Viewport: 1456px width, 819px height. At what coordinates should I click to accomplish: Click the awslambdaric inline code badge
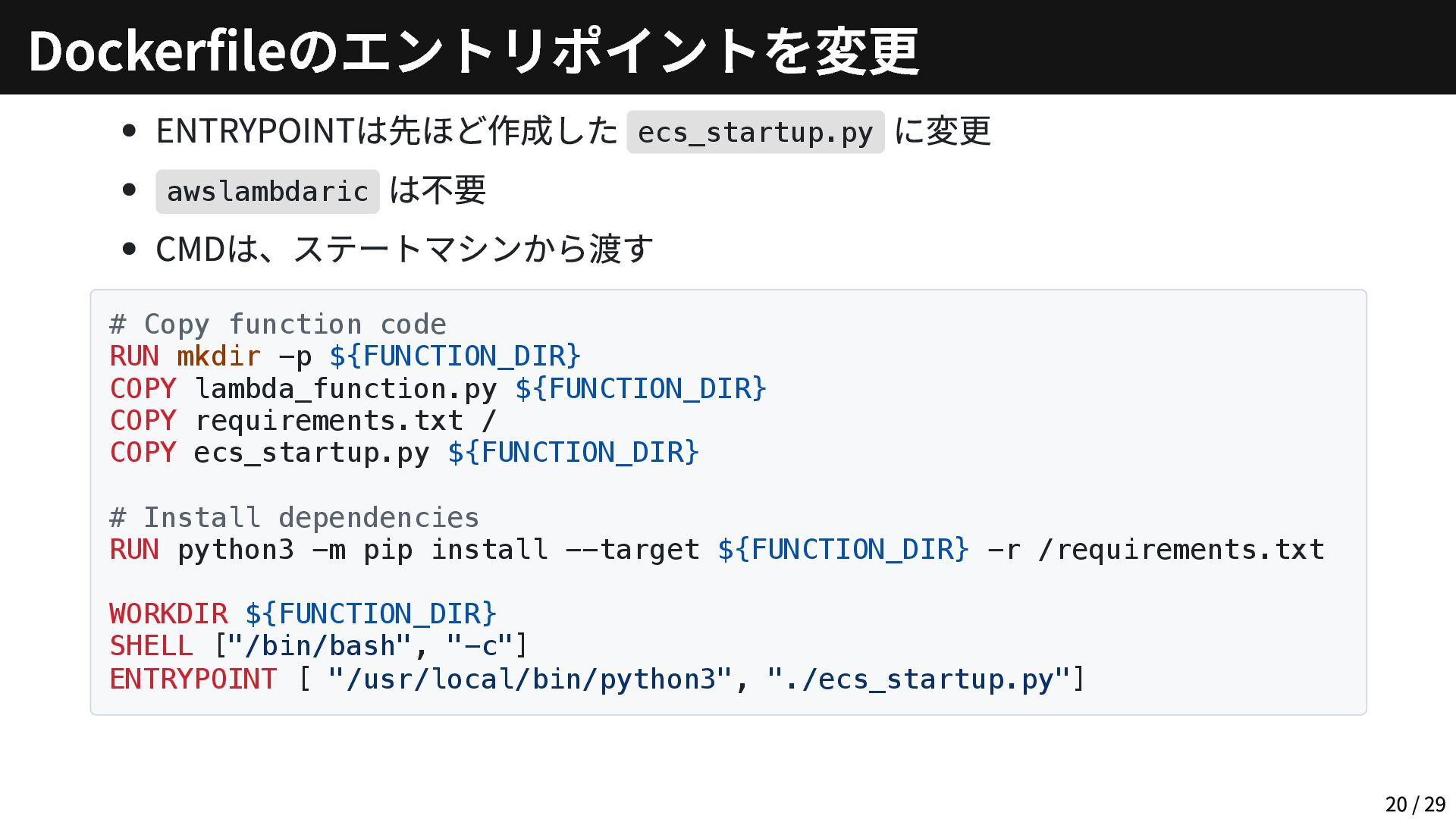click(267, 191)
